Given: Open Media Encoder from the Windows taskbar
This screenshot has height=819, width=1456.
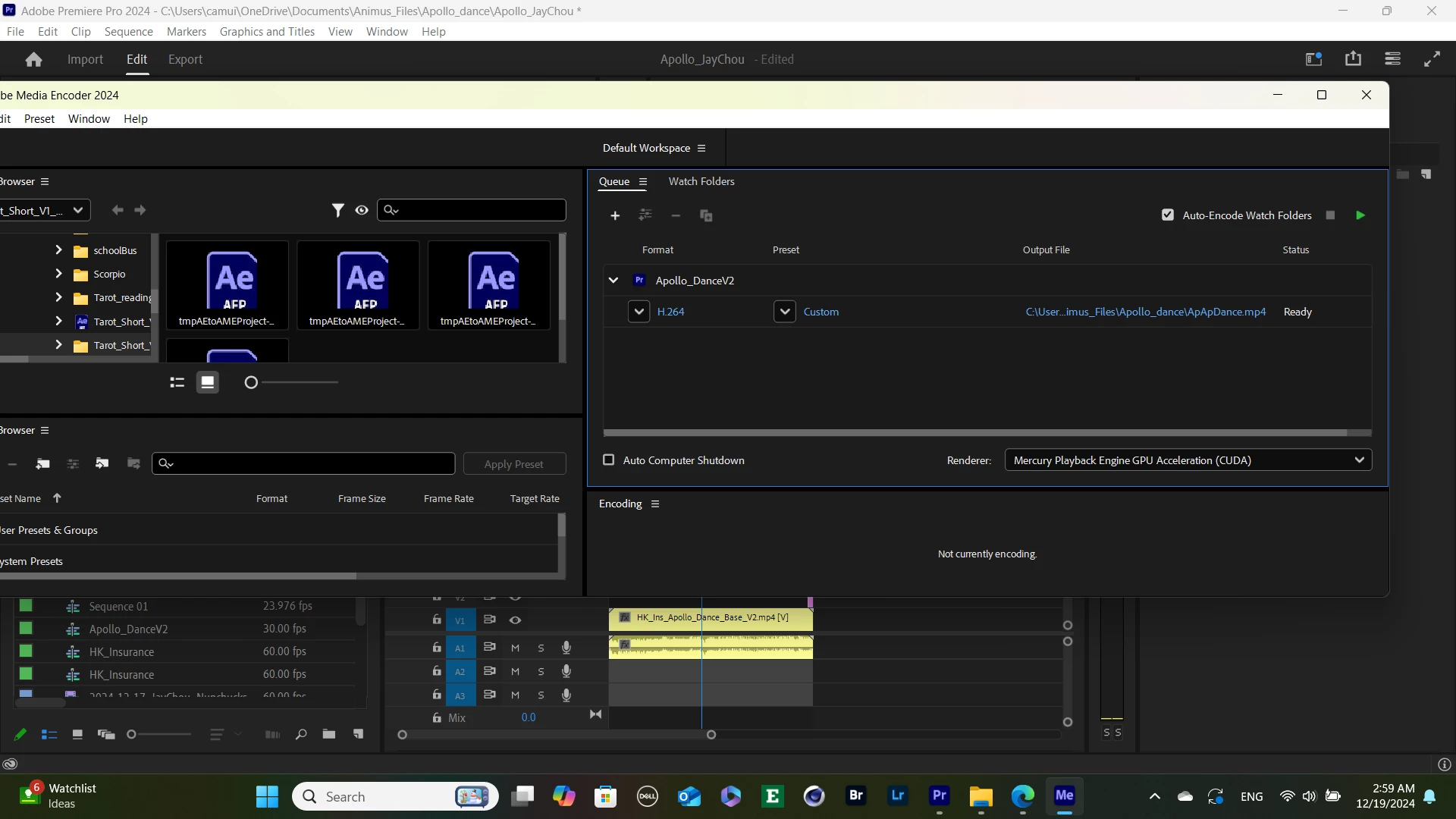Looking at the screenshot, I should point(1064,795).
